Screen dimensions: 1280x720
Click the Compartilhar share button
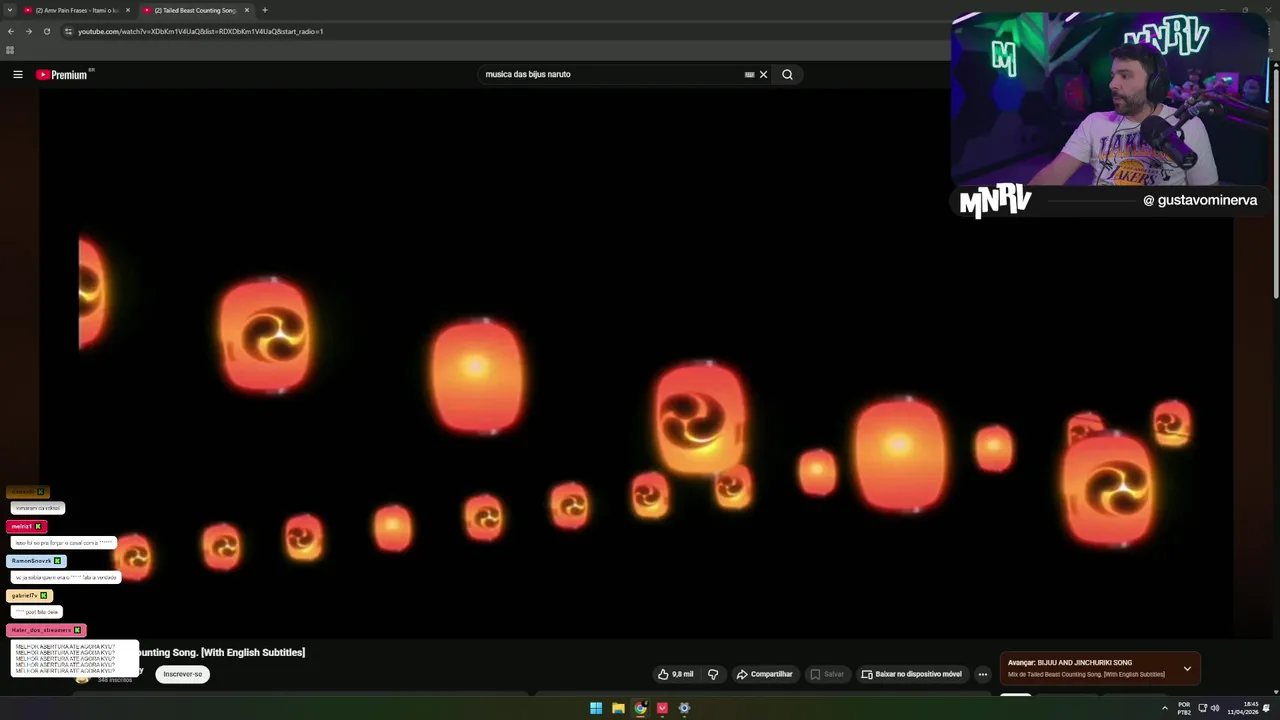click(x=765, y=674)
